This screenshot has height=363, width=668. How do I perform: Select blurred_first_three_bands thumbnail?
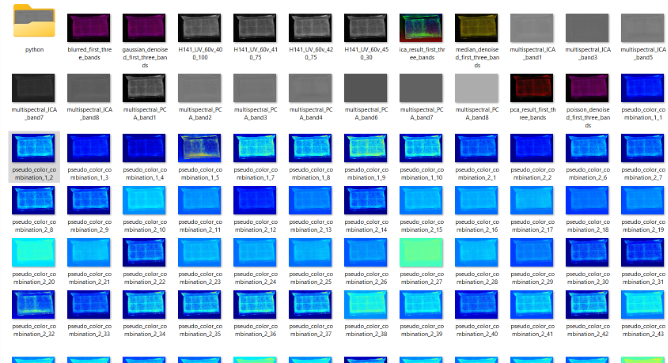(x=89, y=28)
